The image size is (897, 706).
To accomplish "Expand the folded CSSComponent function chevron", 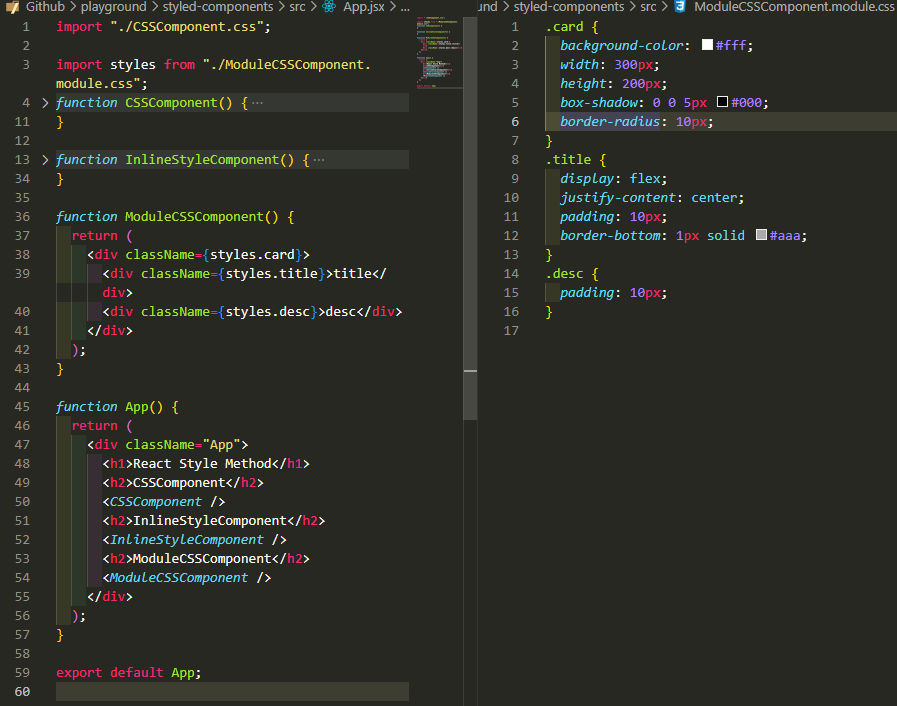I will (45, 103).
